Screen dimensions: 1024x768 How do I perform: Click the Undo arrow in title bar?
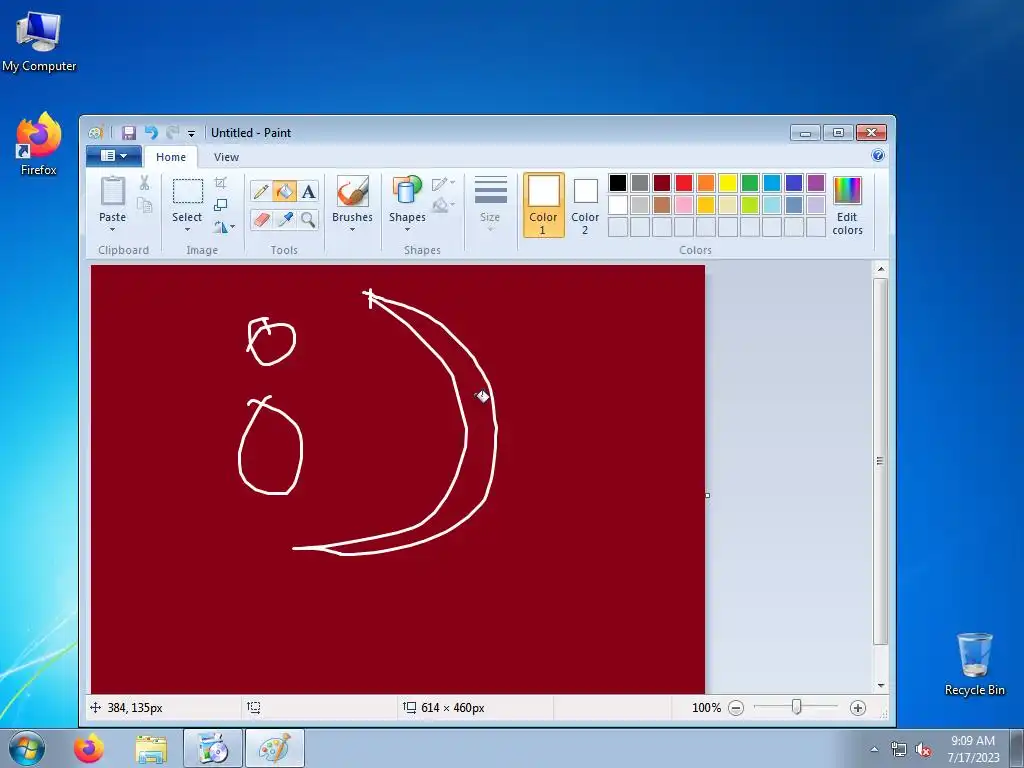[x=151, y=133]
